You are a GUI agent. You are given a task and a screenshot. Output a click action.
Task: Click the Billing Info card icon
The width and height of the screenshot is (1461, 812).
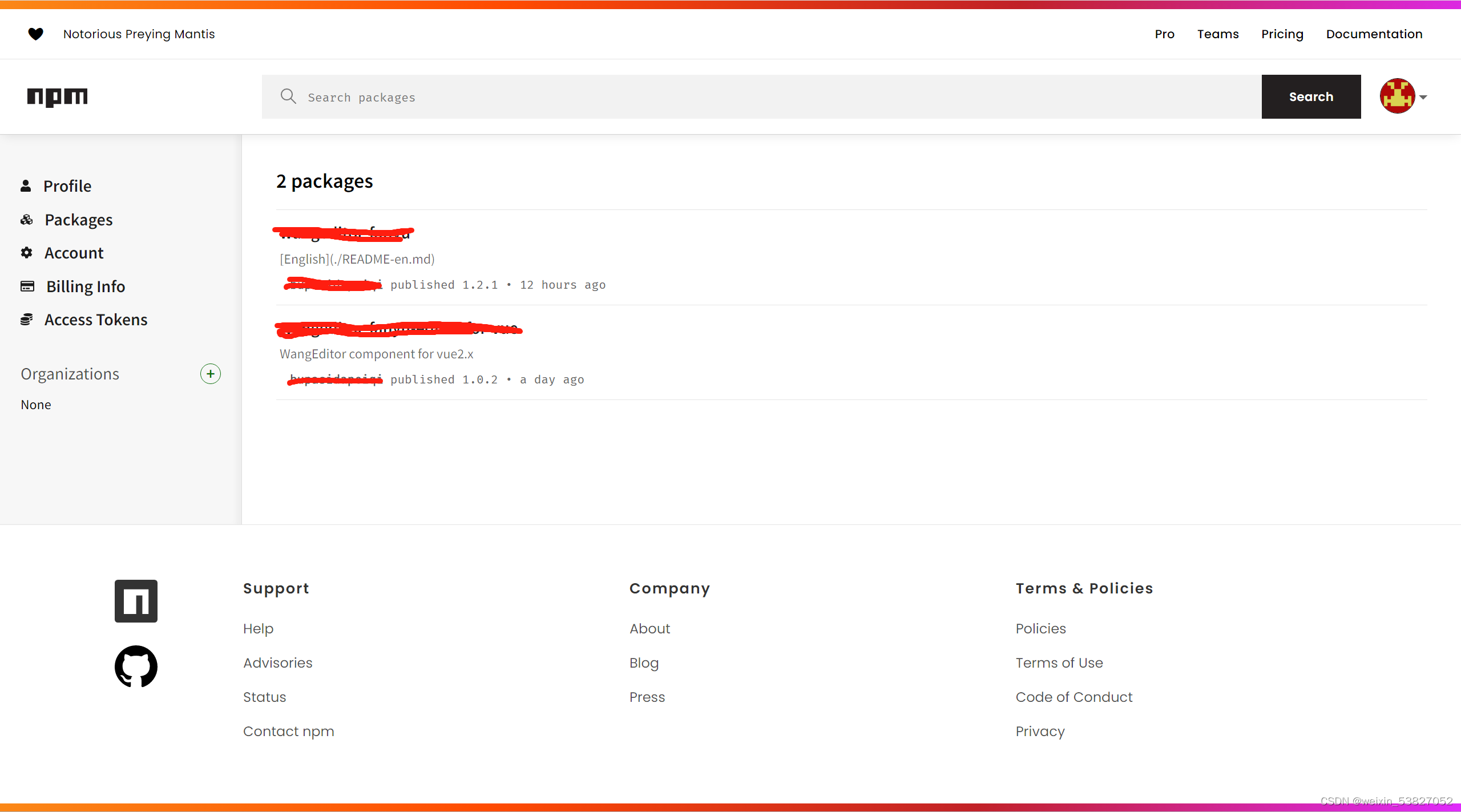click(27, 286)
